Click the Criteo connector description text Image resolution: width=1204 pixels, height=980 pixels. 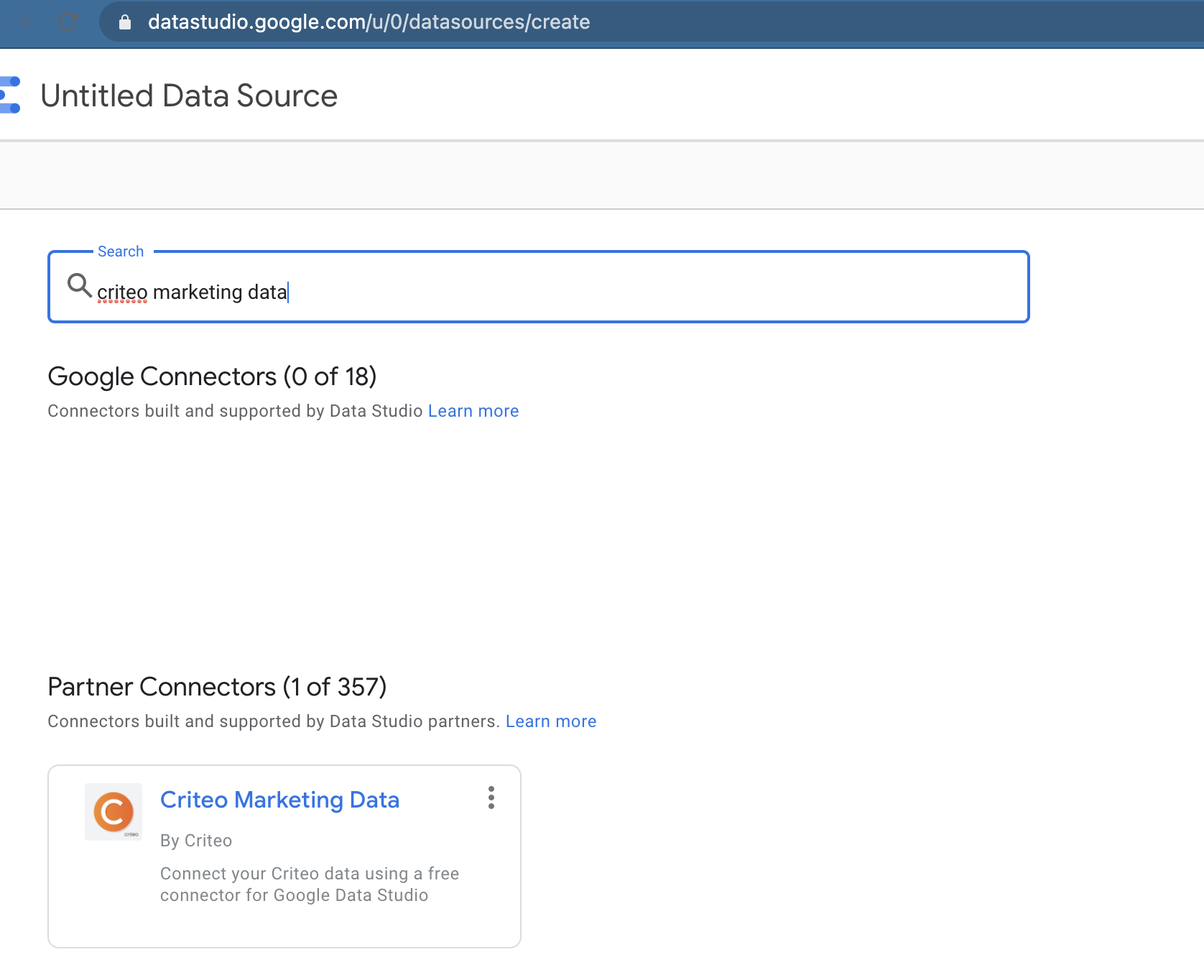pyautogui.click(x=310, y=884)
